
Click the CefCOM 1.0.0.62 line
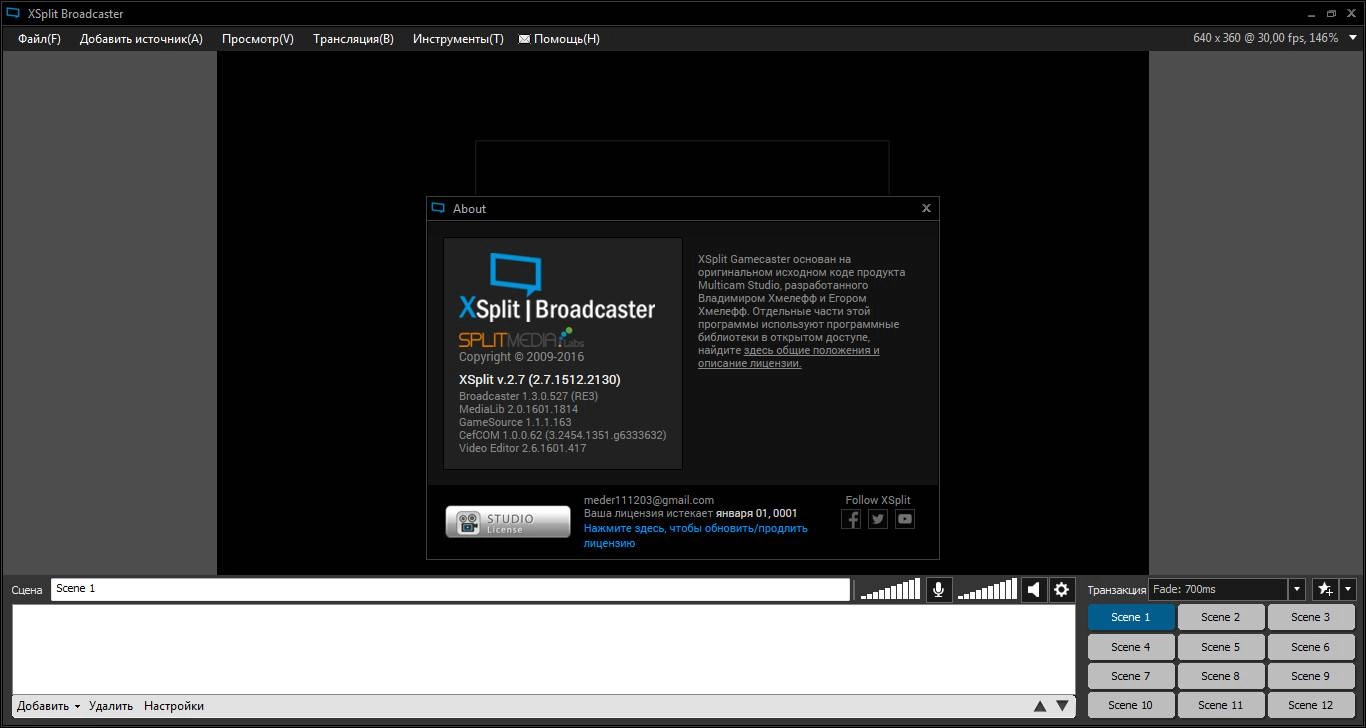(x=563, y=435)
